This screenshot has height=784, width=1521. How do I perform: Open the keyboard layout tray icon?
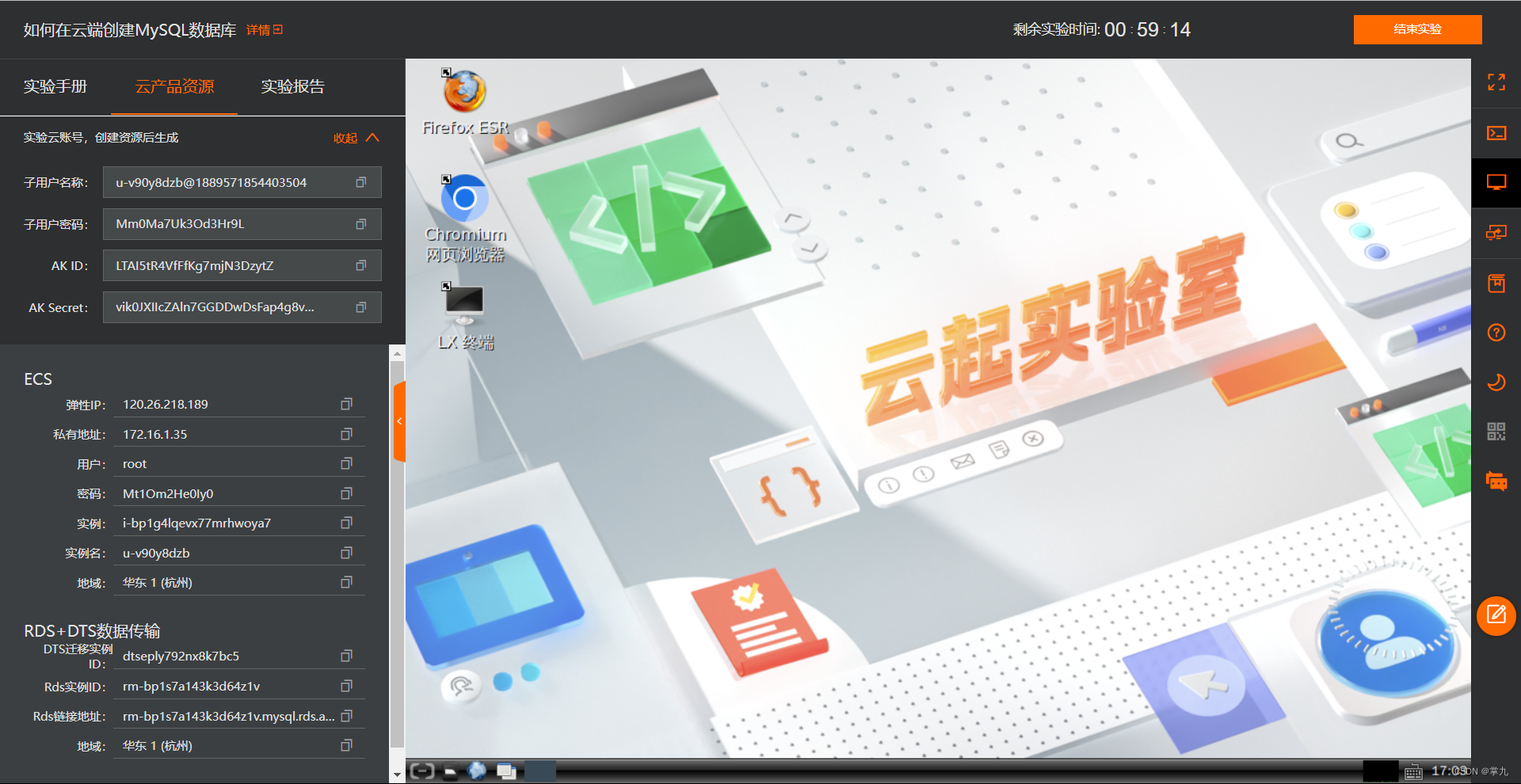[x=1413, y=772]
